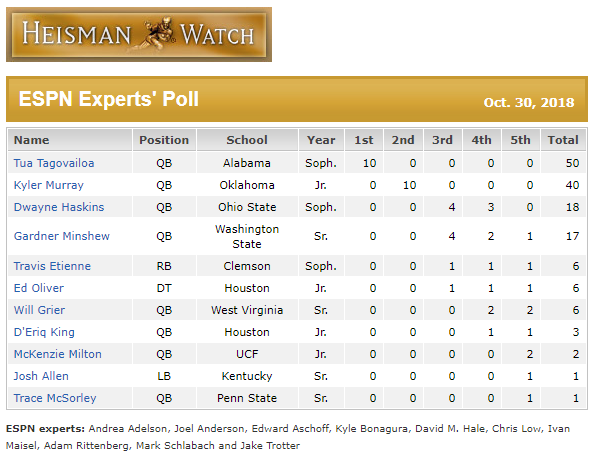The height and width of the screenshot is (464, 602).
Task: Select Will Grier name link
Action: coord(39,310)
